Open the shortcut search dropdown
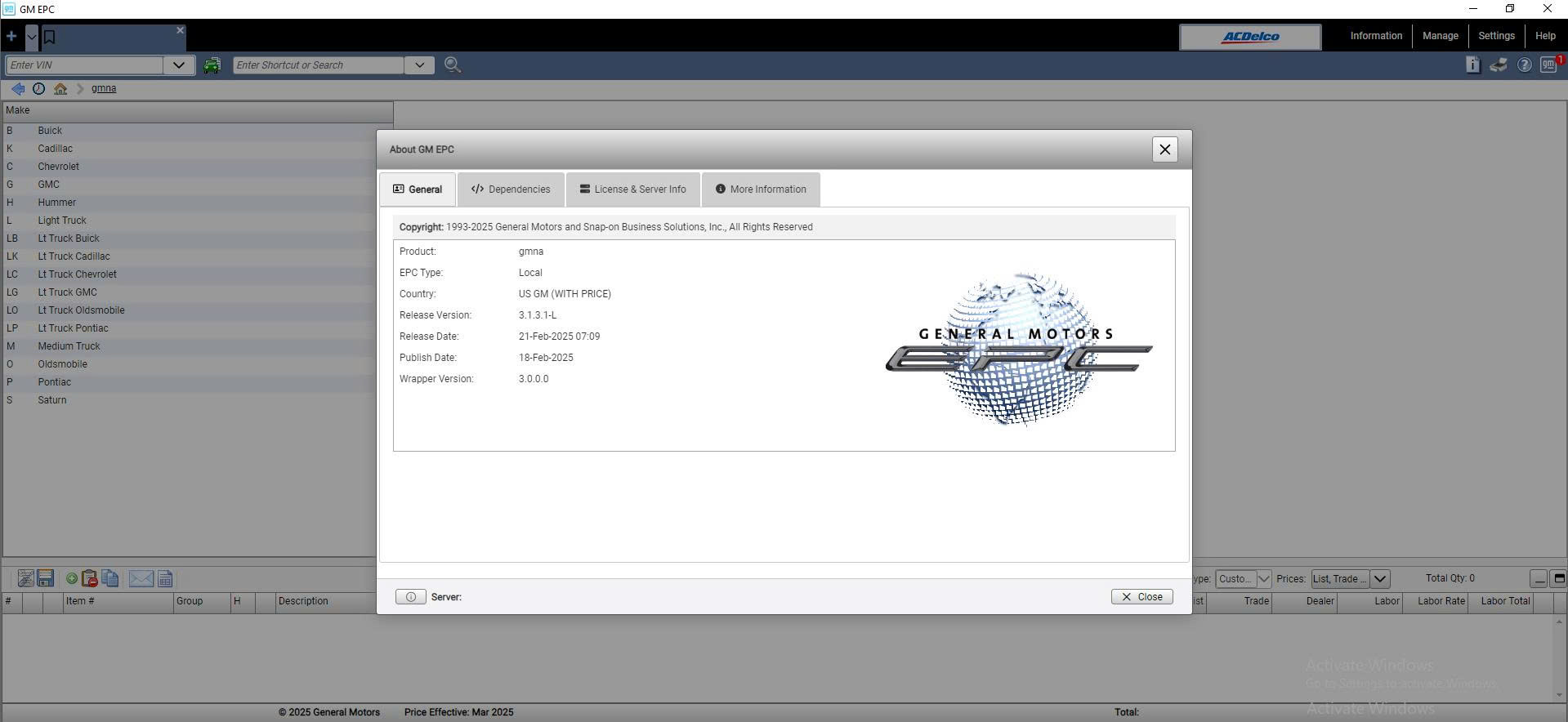Screen dimensions: 1568x722 click(420, 65)
